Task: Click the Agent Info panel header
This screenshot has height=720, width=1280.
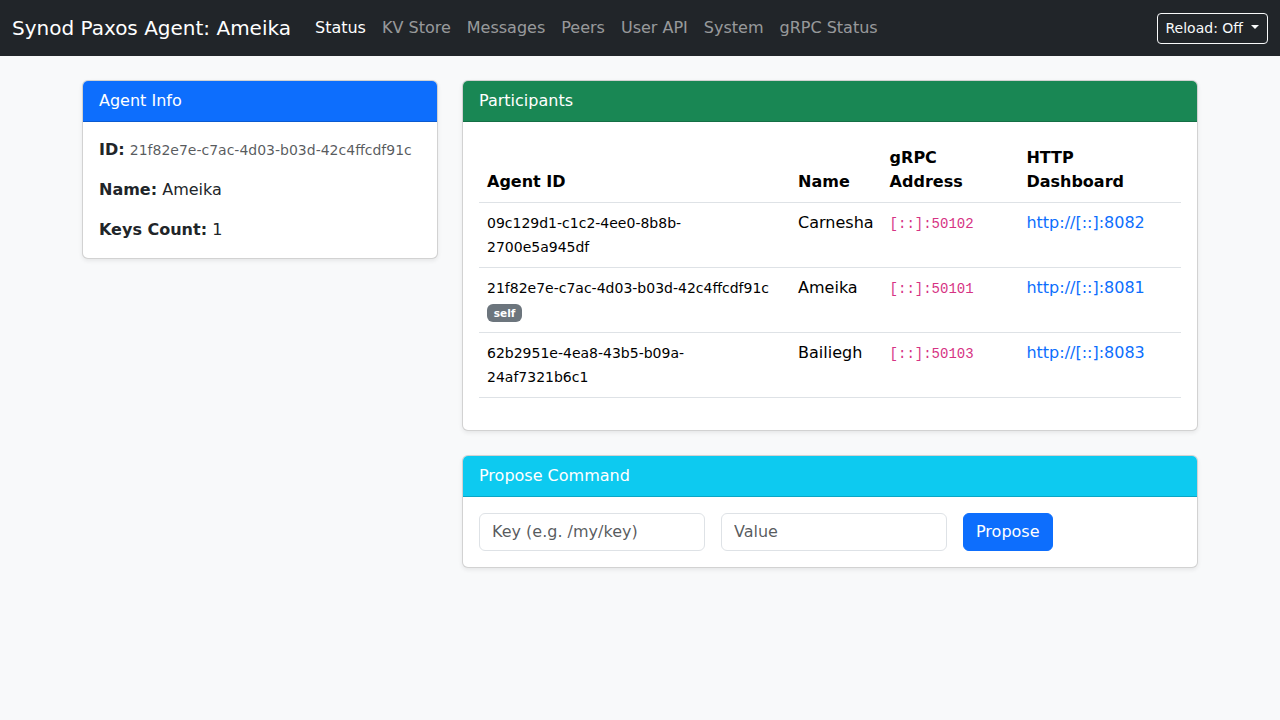Action: [140, 101]
